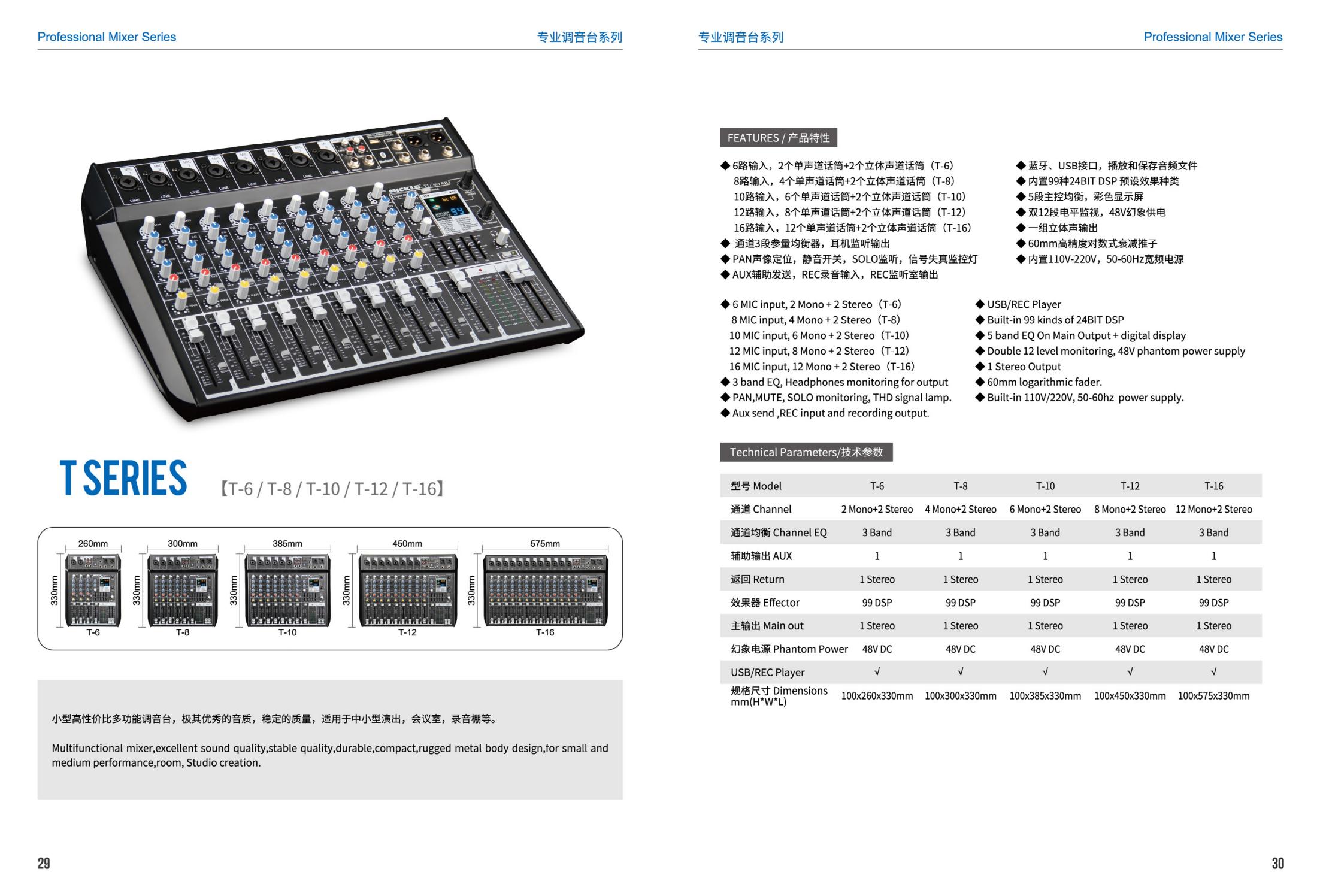
Task: Click the 450mm width label
Action: pos(407,543)
